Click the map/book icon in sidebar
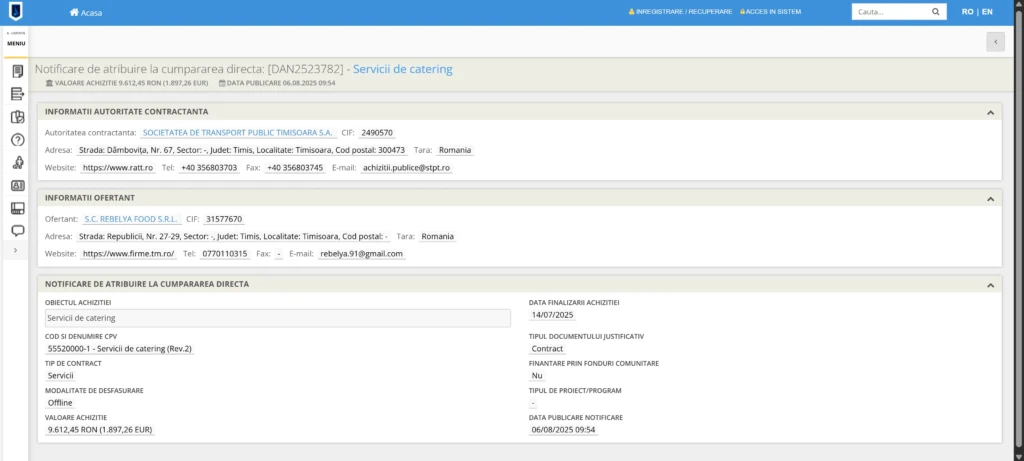The image size is (1024, 461). [17, 117]
